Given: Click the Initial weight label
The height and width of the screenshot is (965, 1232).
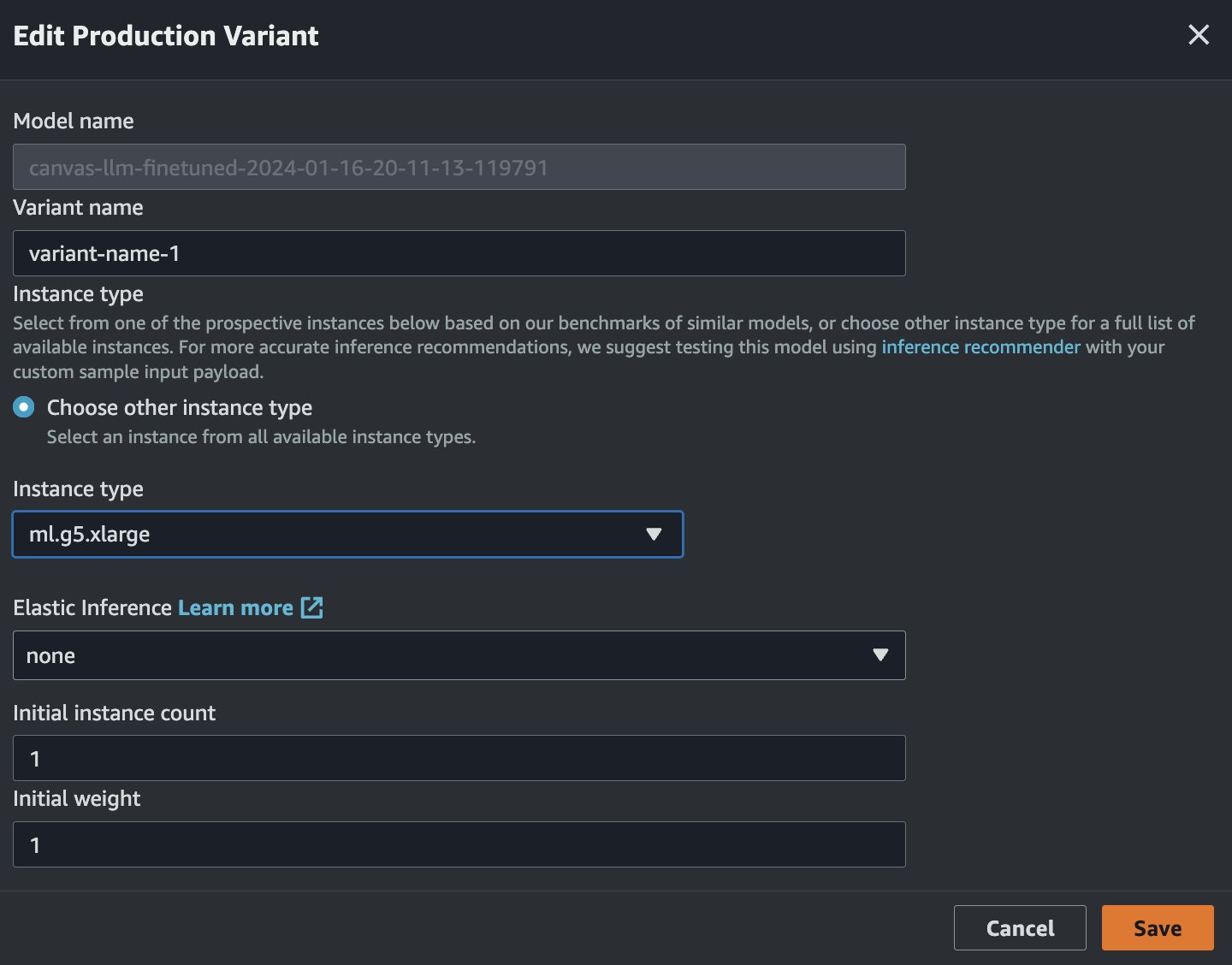Looking at the screenshot, I should tap(76, 799).
